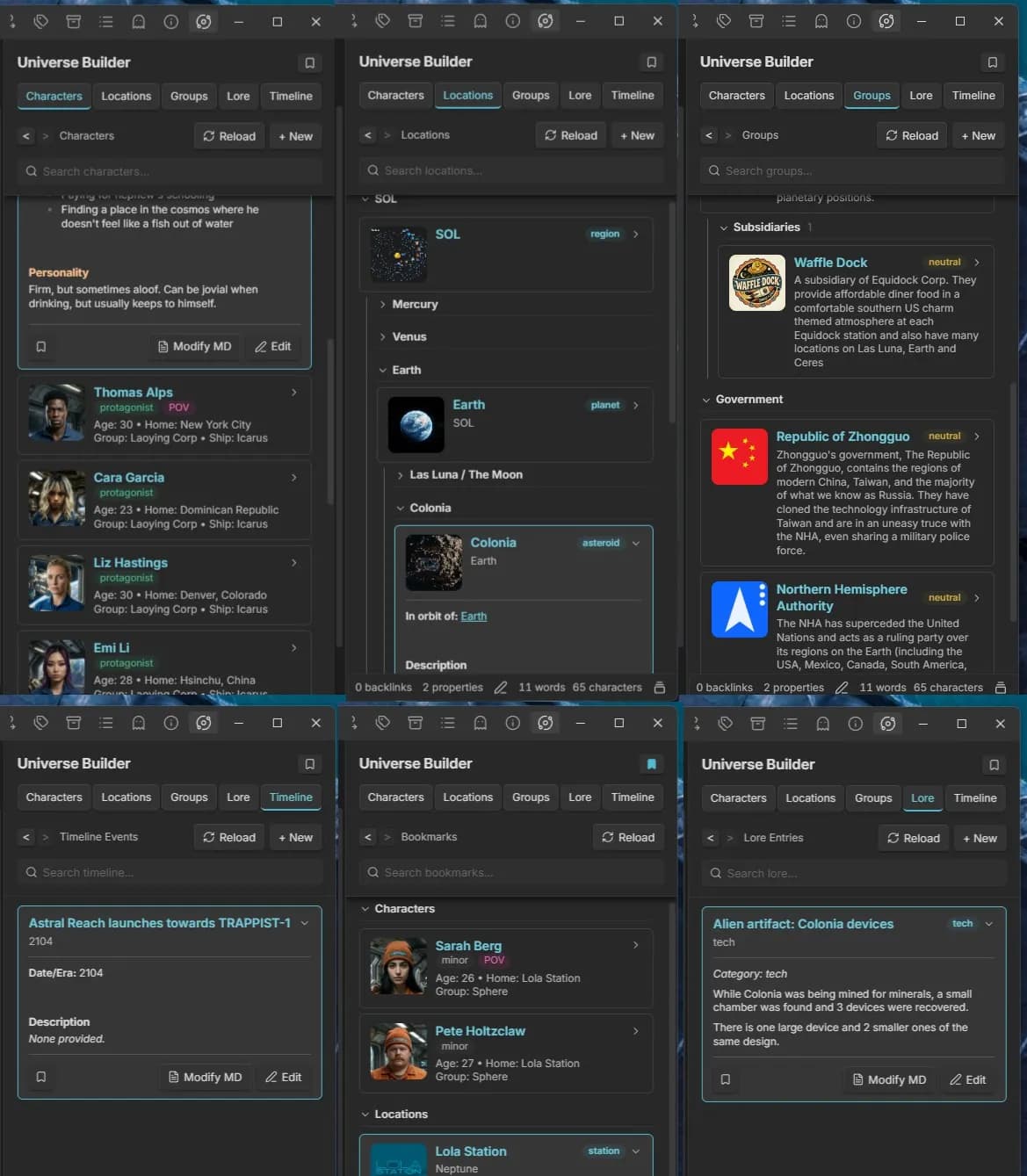The height and width of the screenshot is (1176, 1027).
Task: Toggle the bookmarks view in the Groups window header
Action: click(x=993, y=62)
